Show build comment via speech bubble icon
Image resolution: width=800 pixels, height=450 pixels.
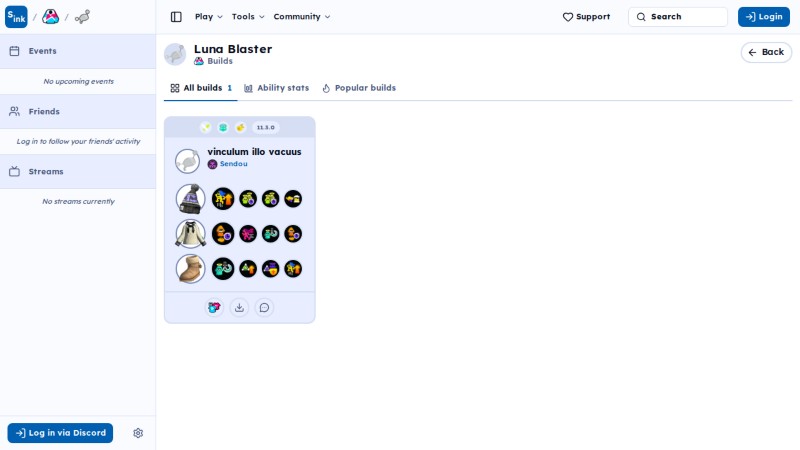(x=264, y=307)
